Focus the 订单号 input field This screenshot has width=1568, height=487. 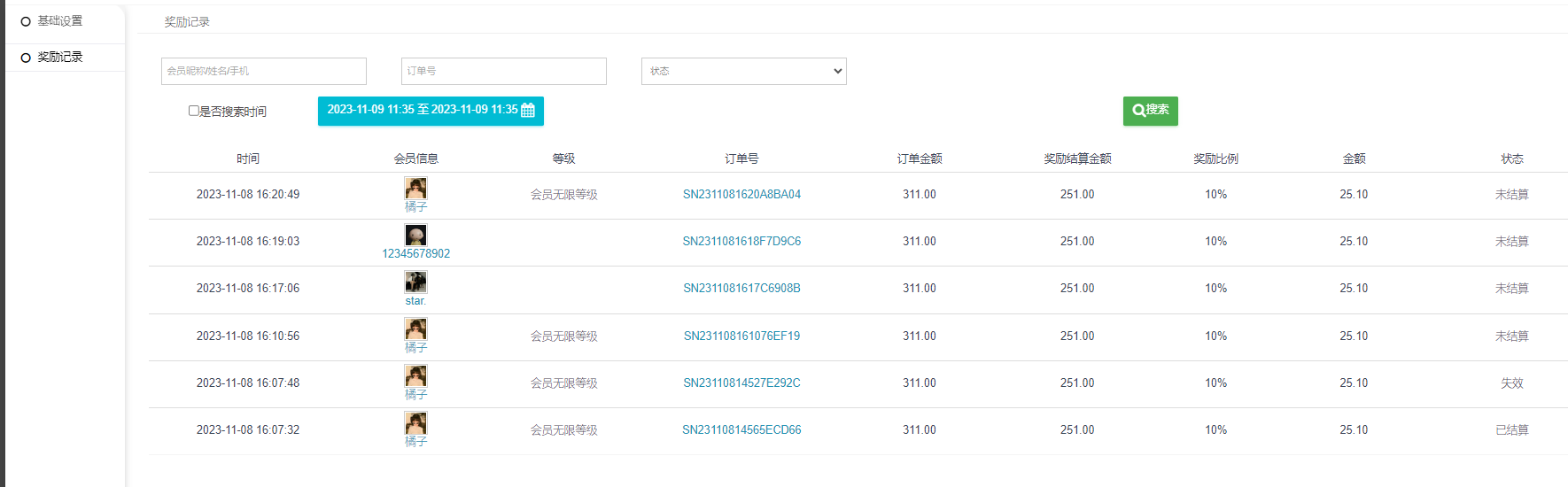[x=503, y=72]
